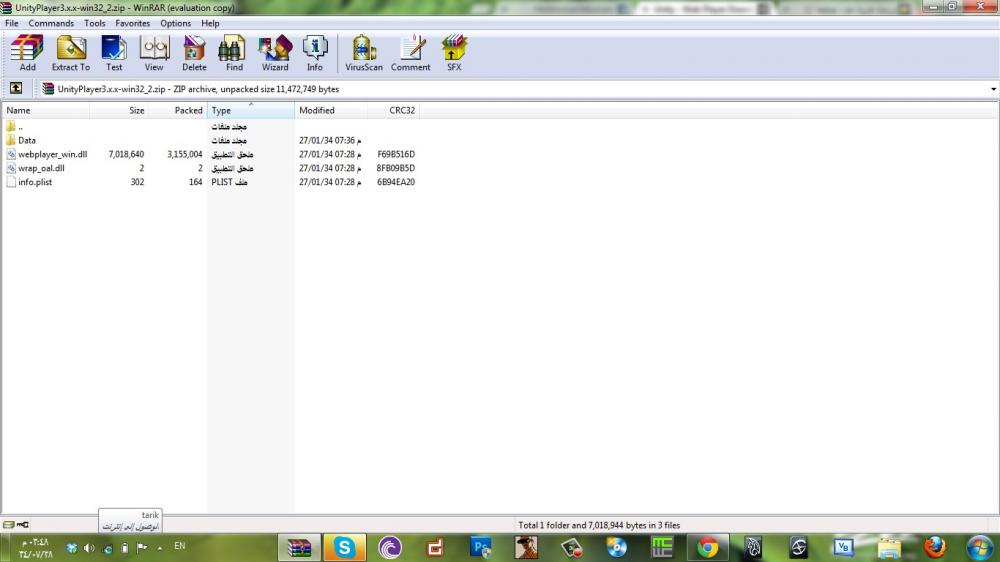Sort by the Packed column header
Screen dimensions: 1000x562
177,110
